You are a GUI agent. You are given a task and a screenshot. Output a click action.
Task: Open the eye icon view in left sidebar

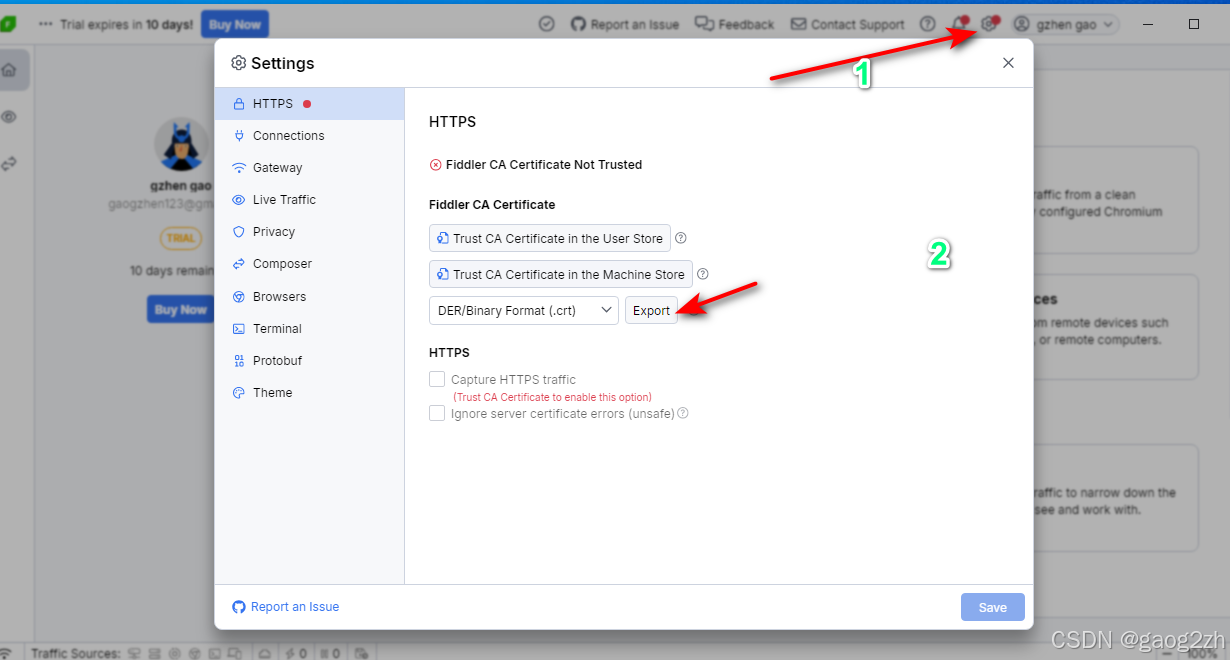[9, 117]
